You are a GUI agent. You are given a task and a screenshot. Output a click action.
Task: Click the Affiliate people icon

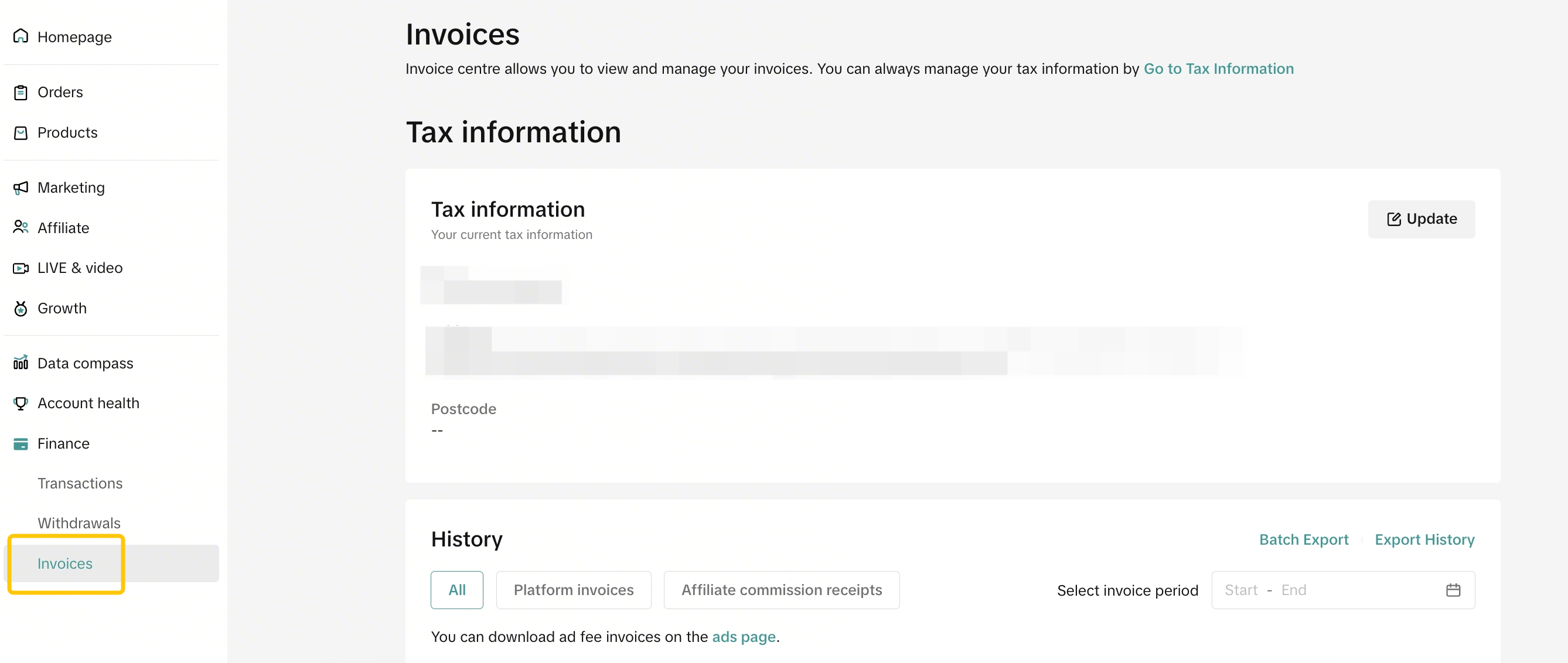(21, 227)
